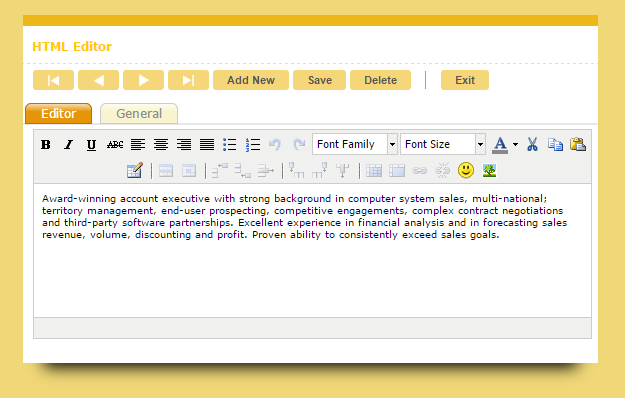The width and height of the screenshot is (625, 398).
Task: Insert an image via tree icon
Action: (x=489, y=171)
